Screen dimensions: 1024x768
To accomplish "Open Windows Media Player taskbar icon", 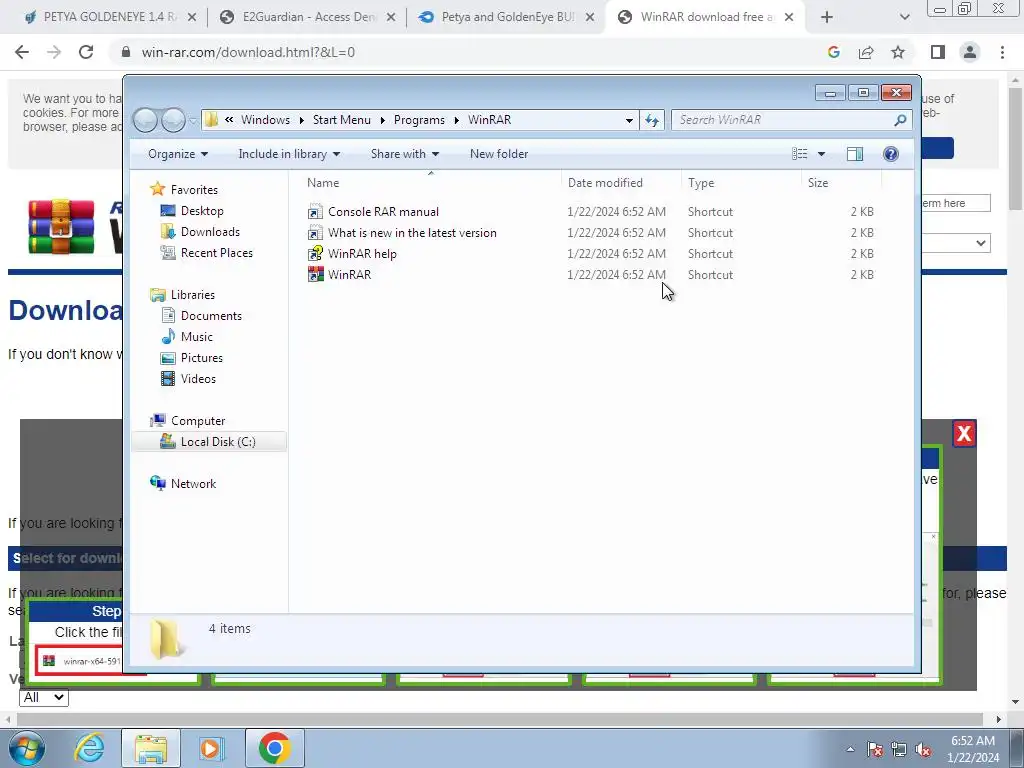I will pyautogui.click(x=210, y=748).
